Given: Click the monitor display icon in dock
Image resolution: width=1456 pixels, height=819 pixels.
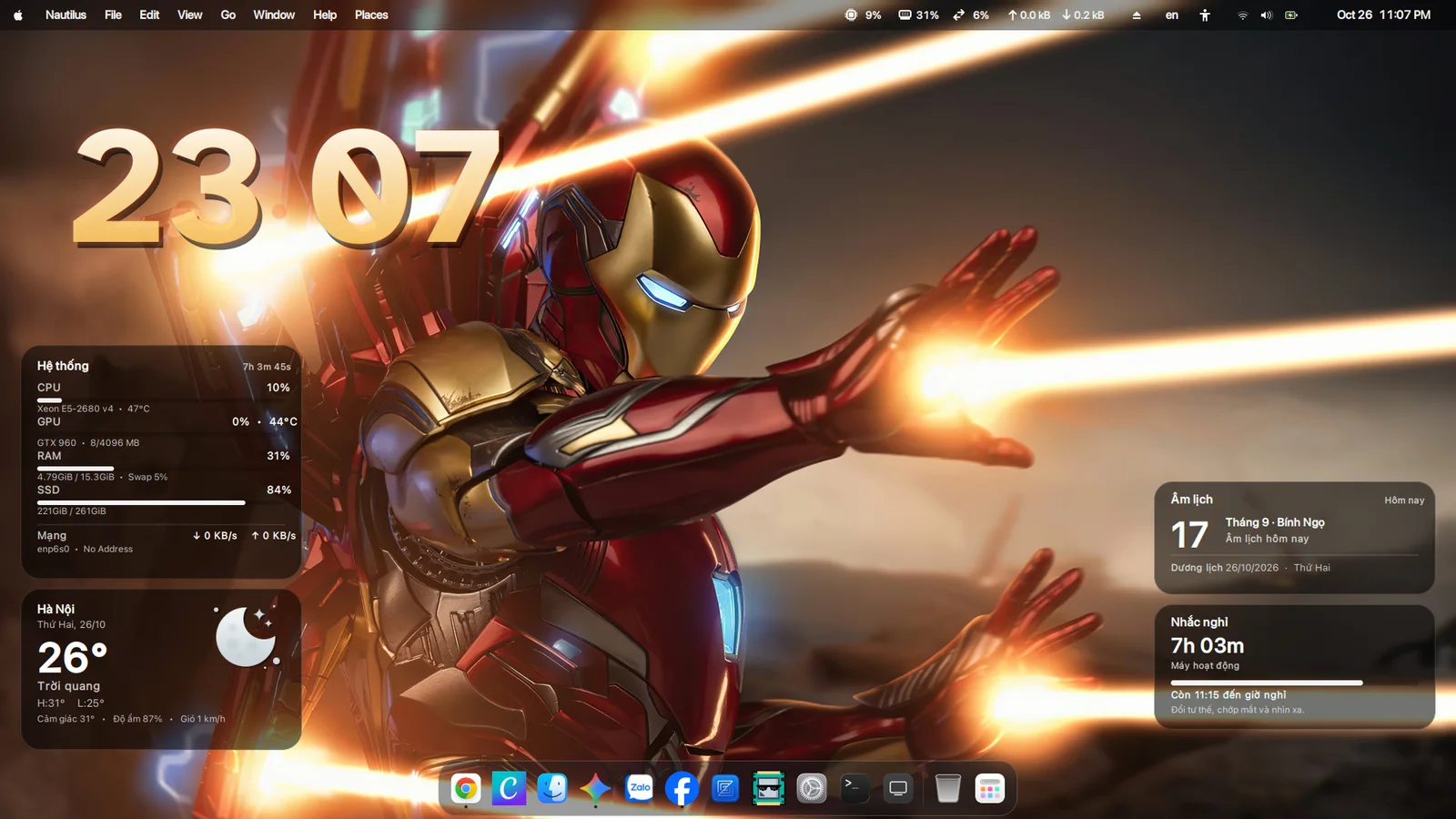Looking at the screenshot, I should (898, 788).
